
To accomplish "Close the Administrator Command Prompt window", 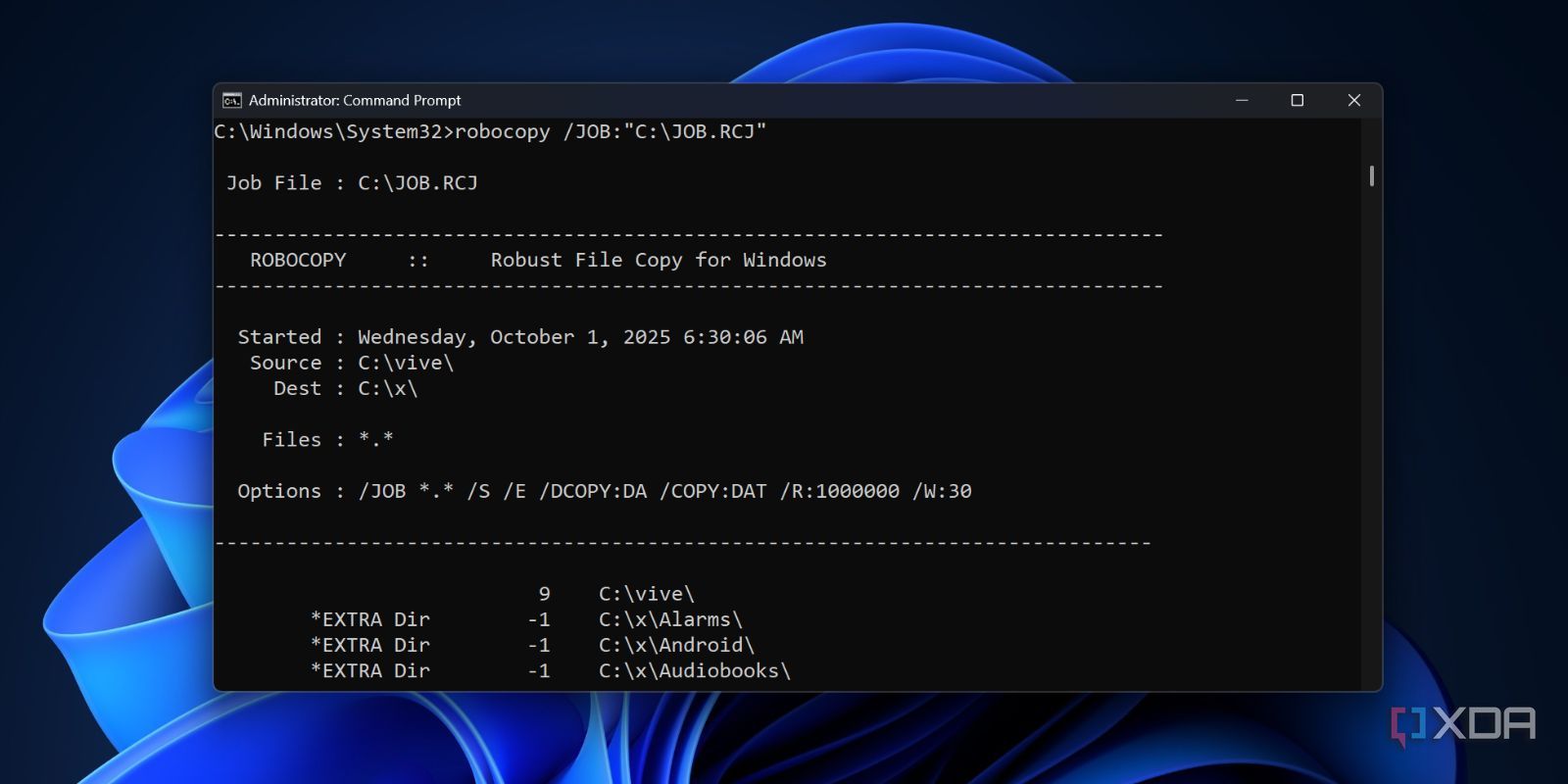I will coord(1354,101).
